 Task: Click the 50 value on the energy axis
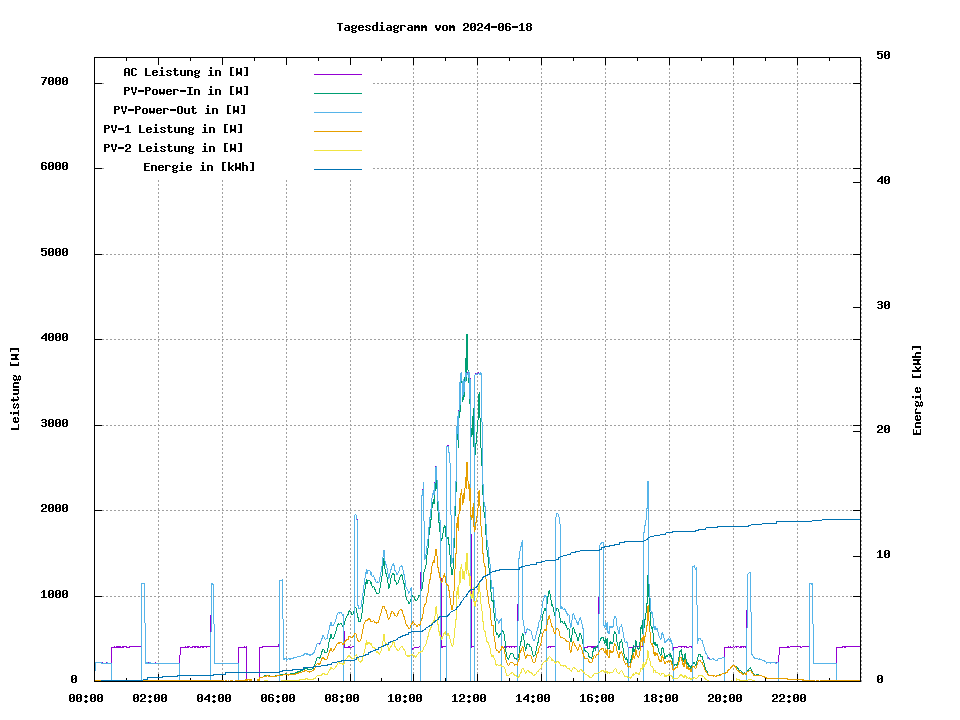coord(883,55)
